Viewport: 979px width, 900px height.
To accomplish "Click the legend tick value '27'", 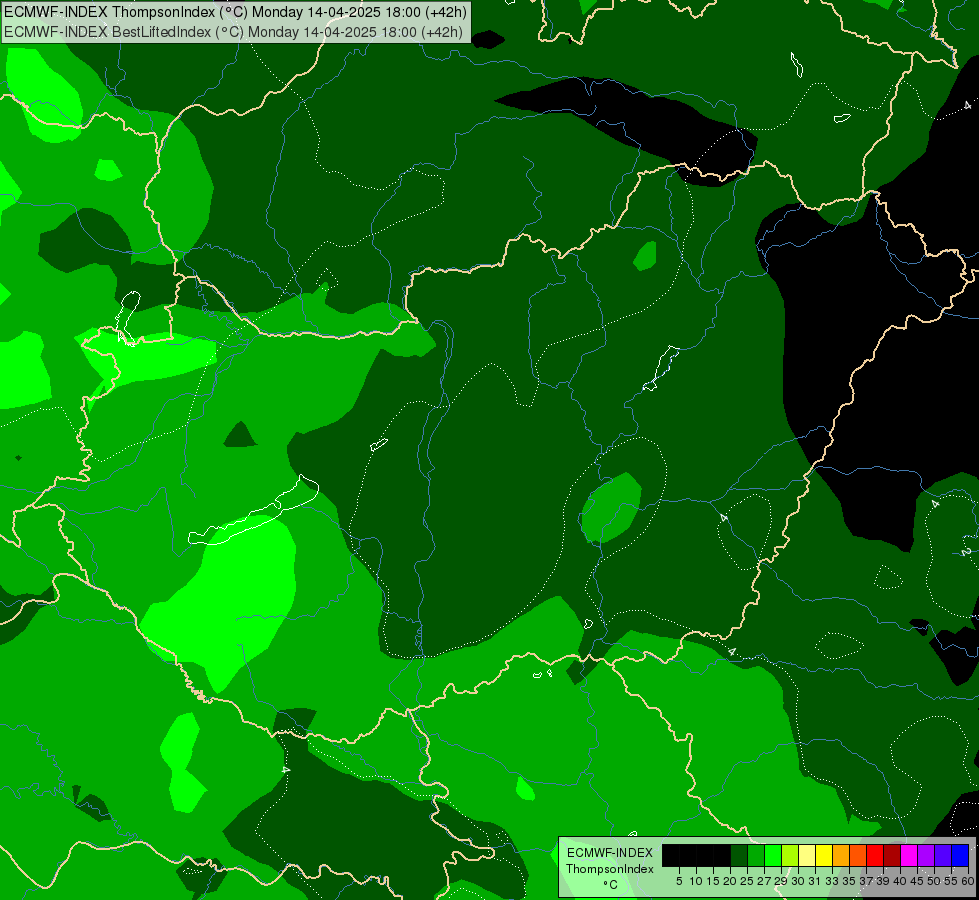I will point(764,881).
